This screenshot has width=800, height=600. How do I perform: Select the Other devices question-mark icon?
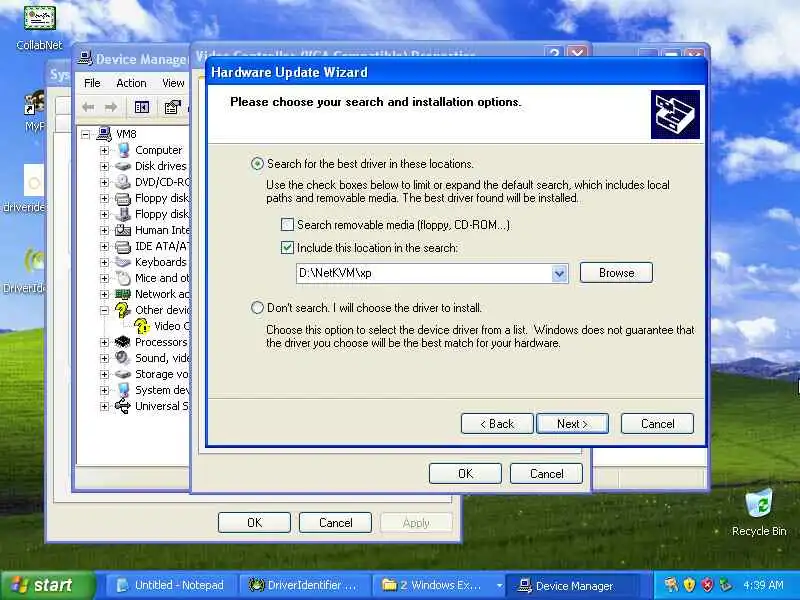click(122, 310)
